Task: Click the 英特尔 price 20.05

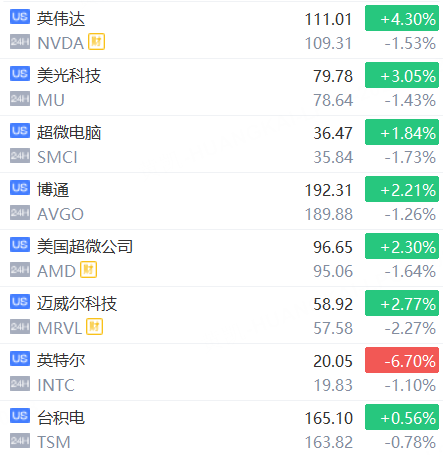Action: coord(333,361)
